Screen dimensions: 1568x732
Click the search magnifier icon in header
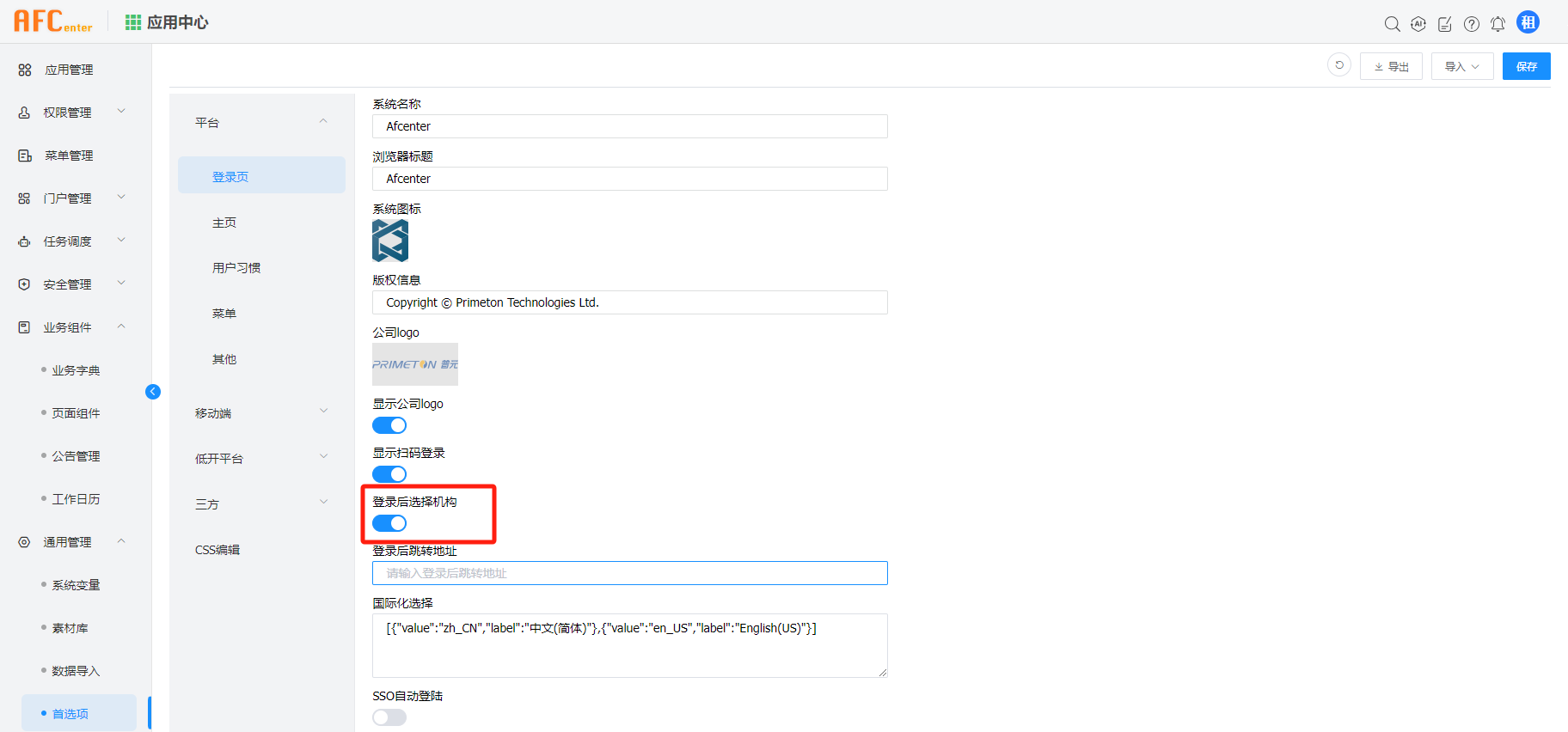(x=1392, y=24)
